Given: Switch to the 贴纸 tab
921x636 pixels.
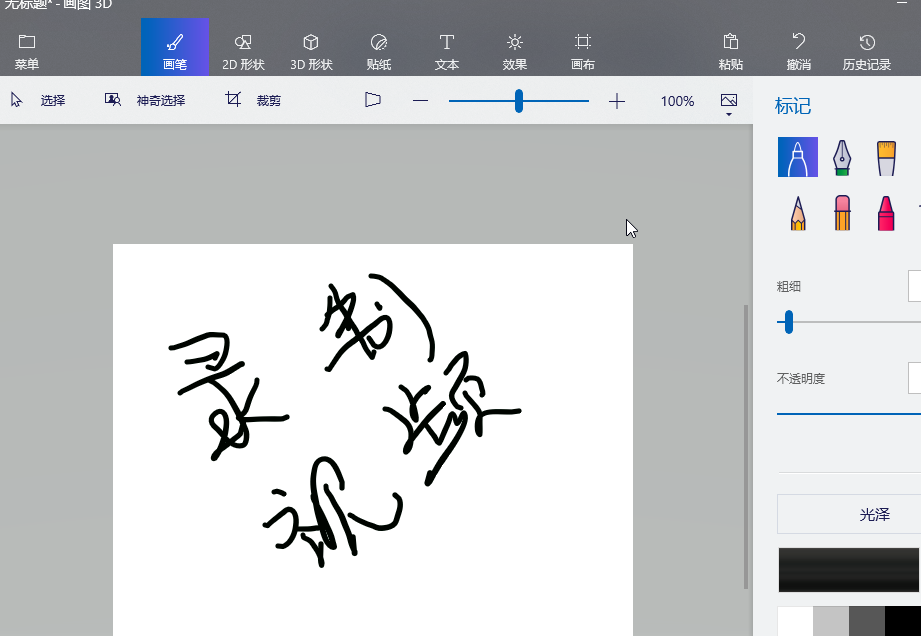Looking at the screenshot, I should click(x=379, y=51).
